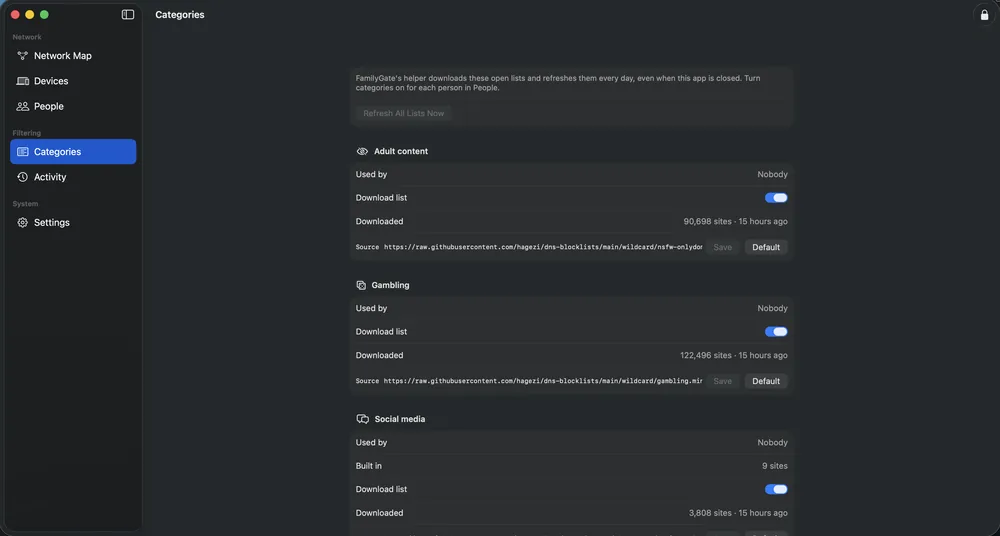Click the Adult content eye icon
This screenshot has height=536, width=1000.
click(x=362, y=151)
